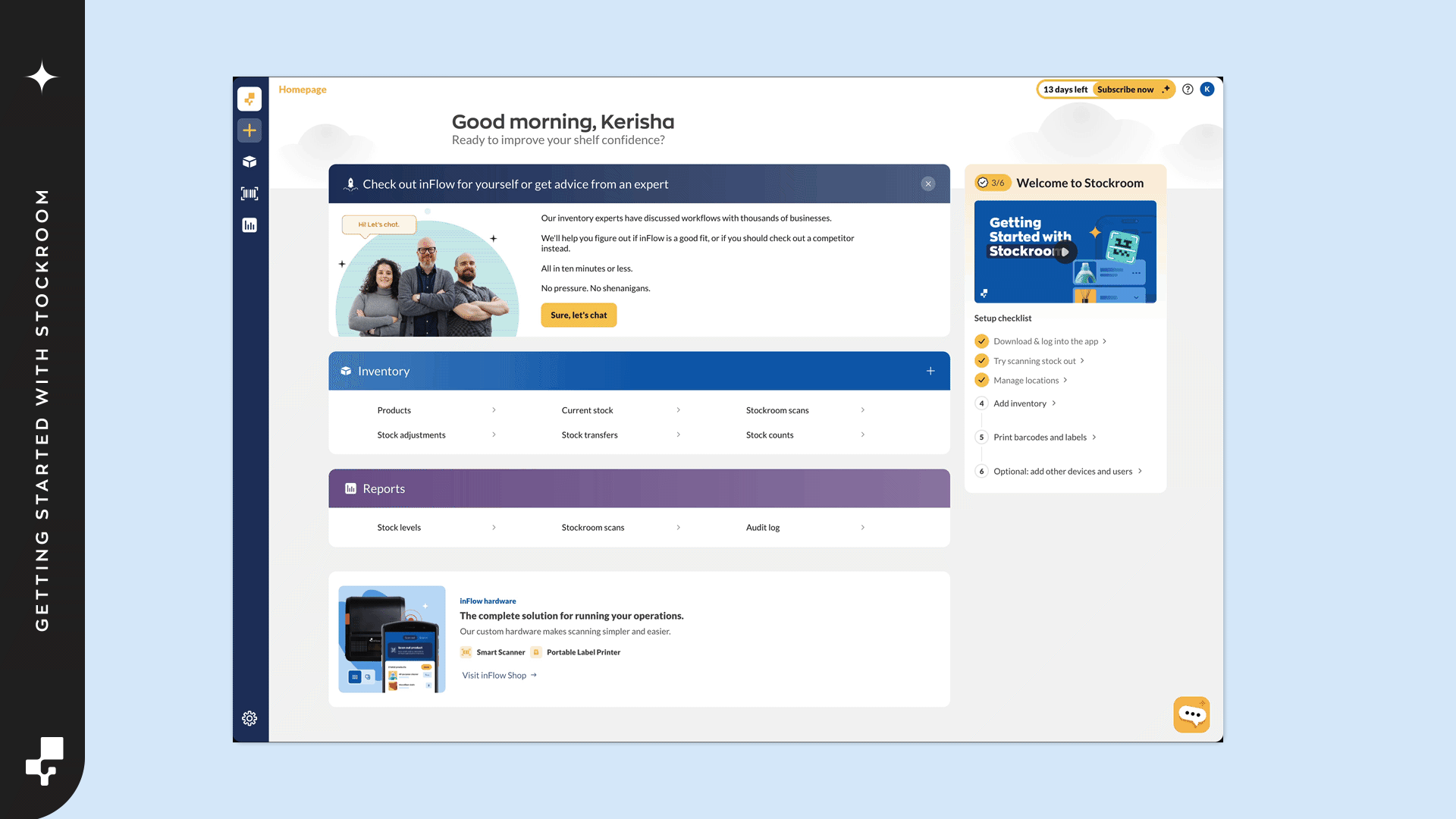This screenshot has height=819, width=1456.
Task: Play the Getting Started with Stockroom video
Action: click(1065, 252)
